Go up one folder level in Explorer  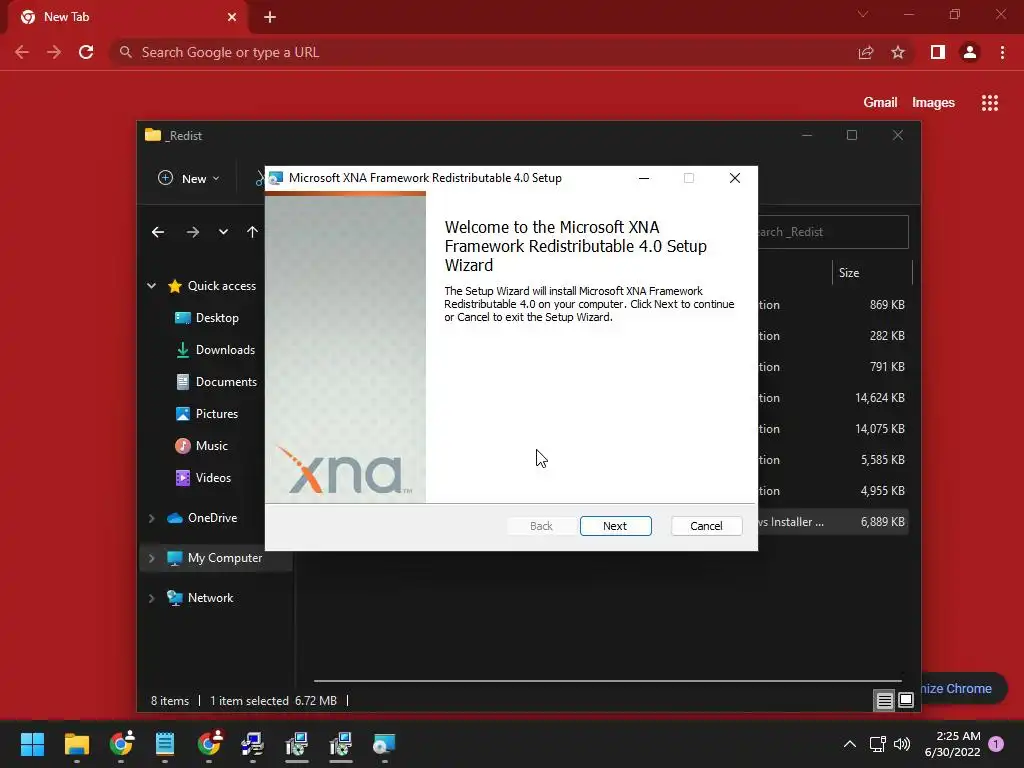click(x=253, y=232)
